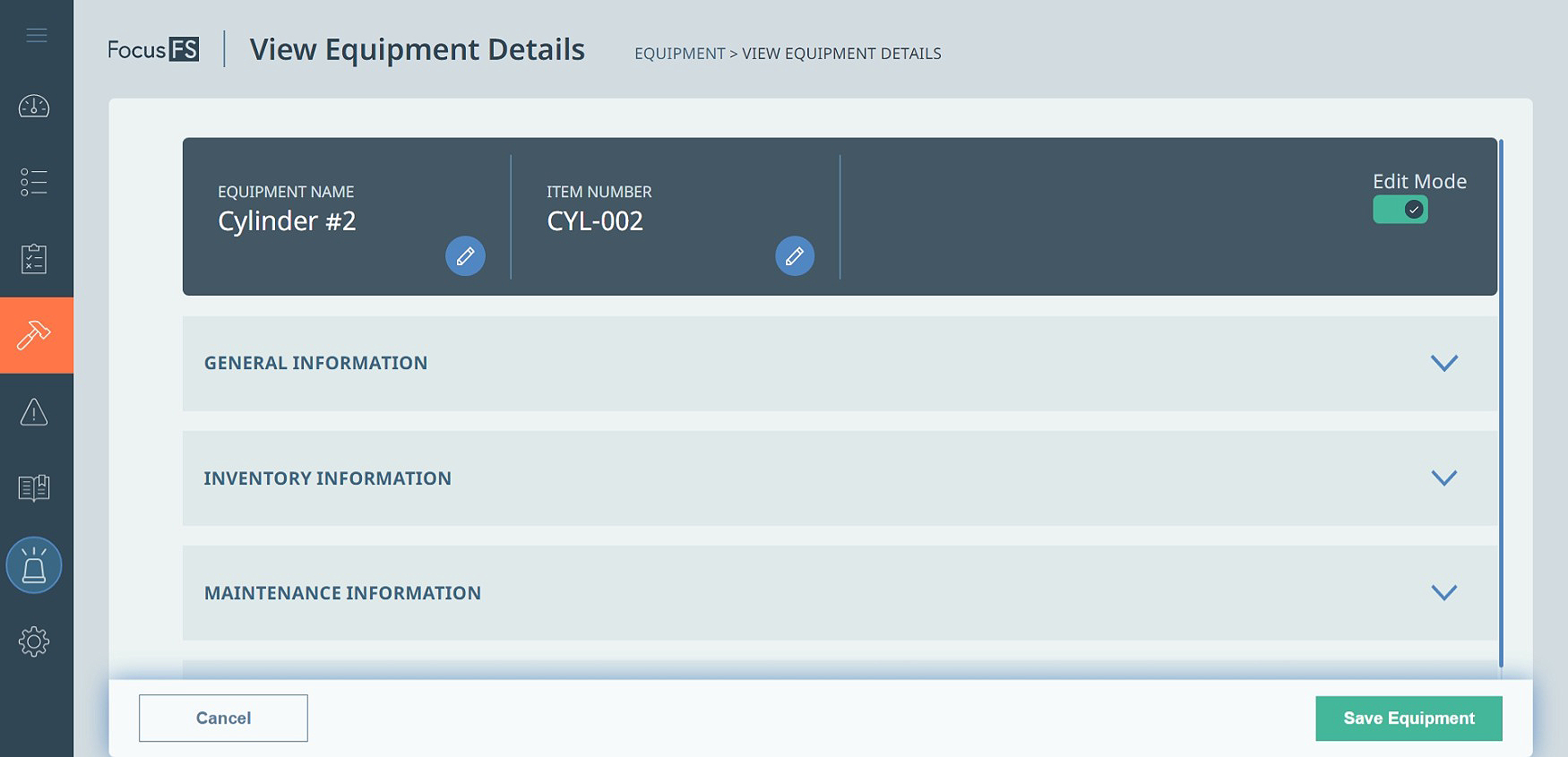Select the equipment hammer sidebar icon

click(x=36, y=335)
